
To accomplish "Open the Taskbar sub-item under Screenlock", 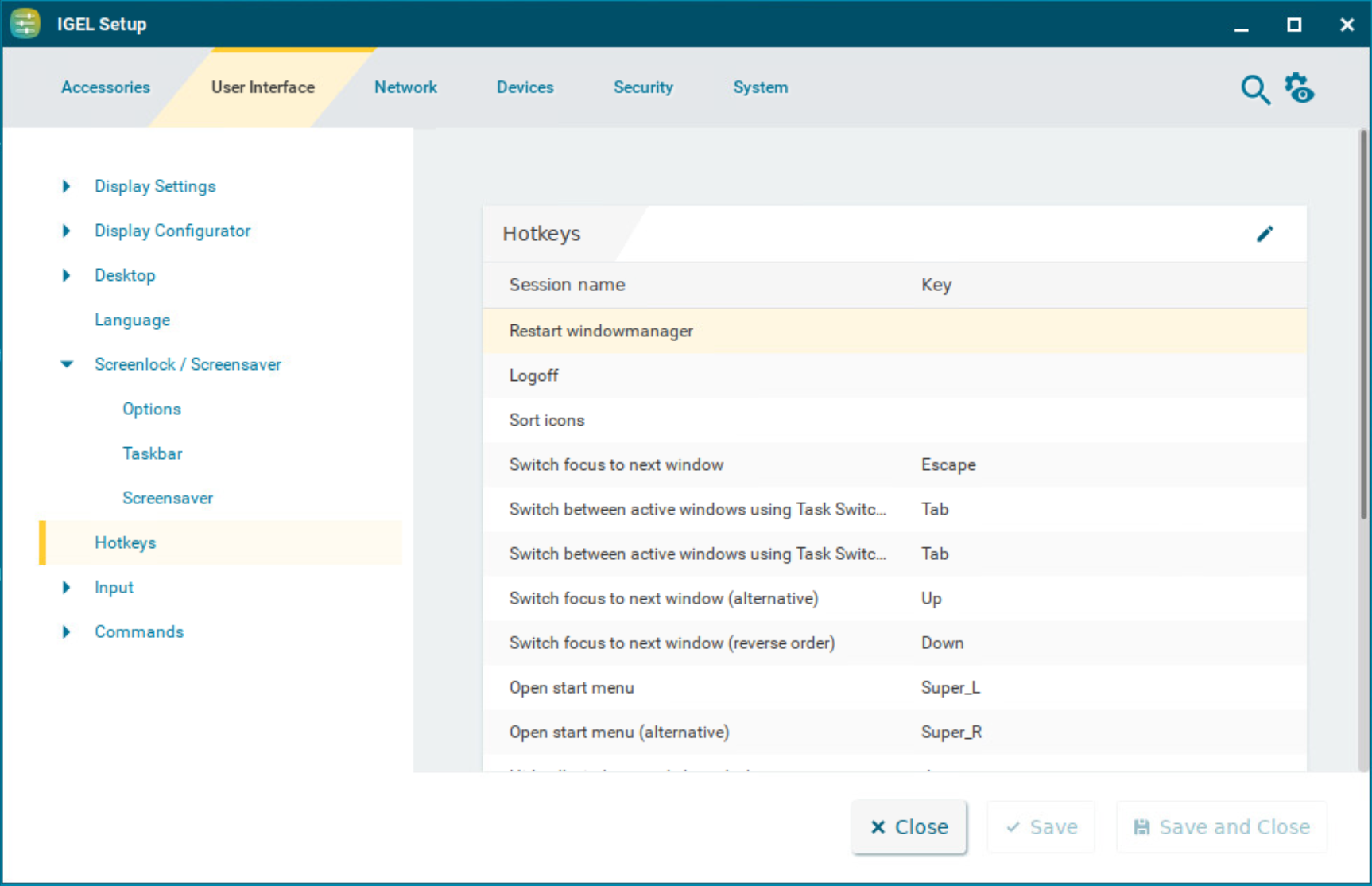I will 152,453.
